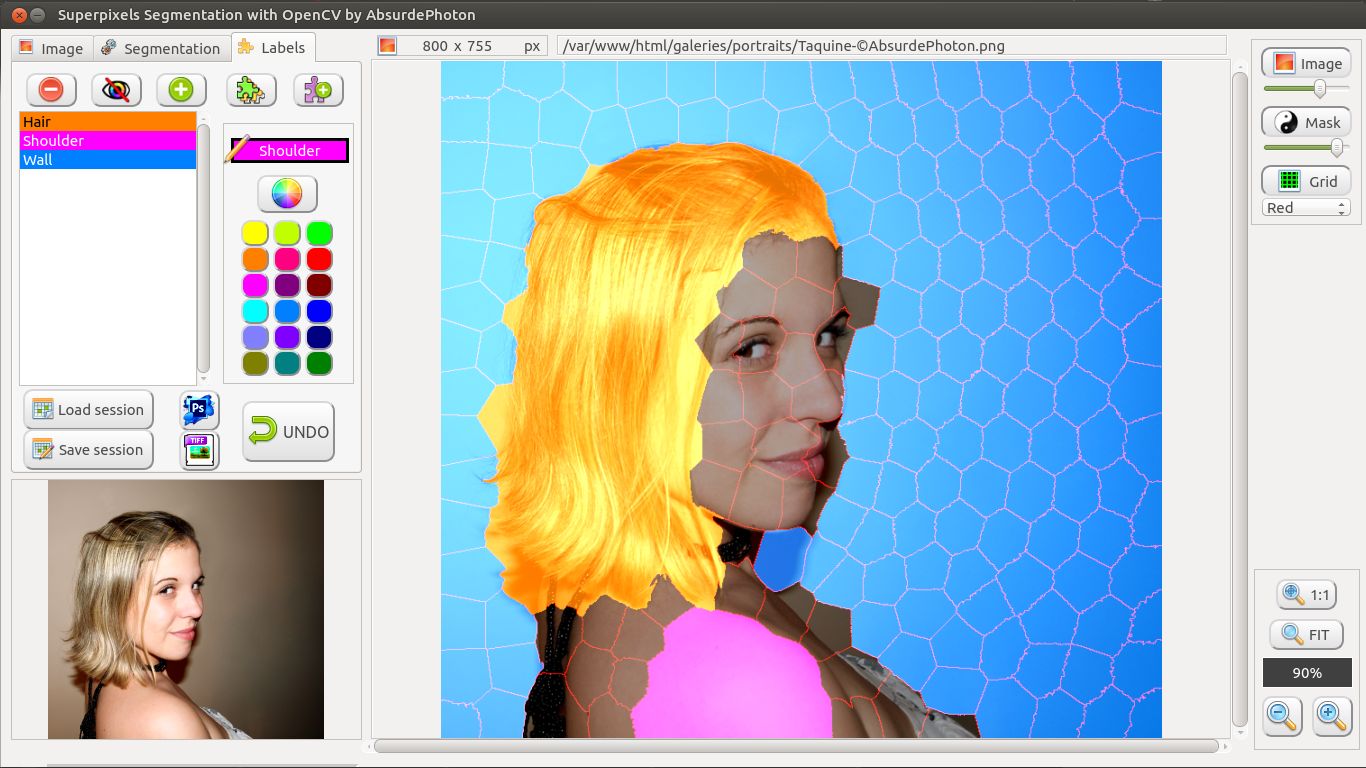1366x768 pixels.
Task: Zoom out with the minus magnifier
Action: coord(1282,716)
